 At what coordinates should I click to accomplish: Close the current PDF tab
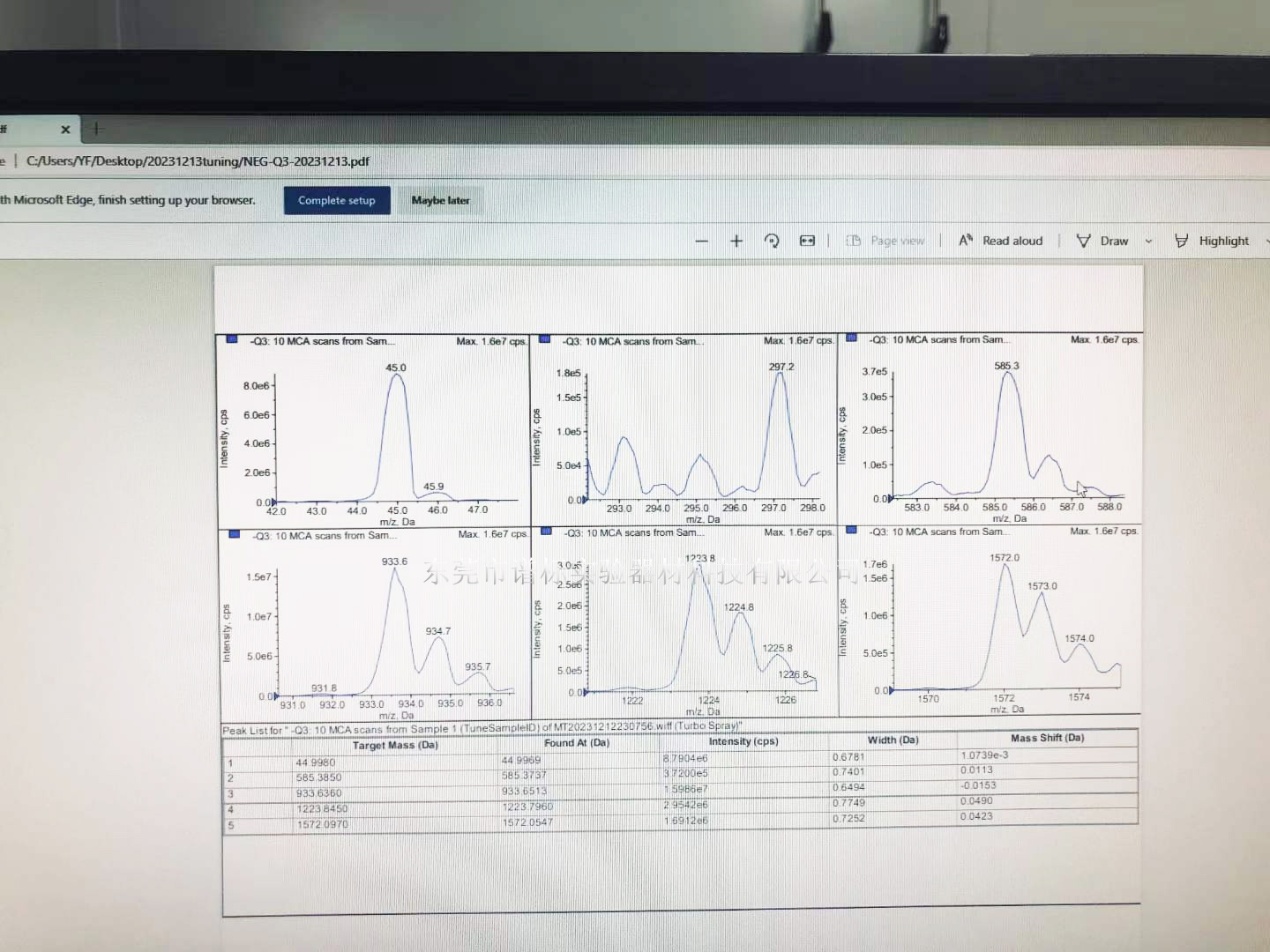[x=65, y=130]
